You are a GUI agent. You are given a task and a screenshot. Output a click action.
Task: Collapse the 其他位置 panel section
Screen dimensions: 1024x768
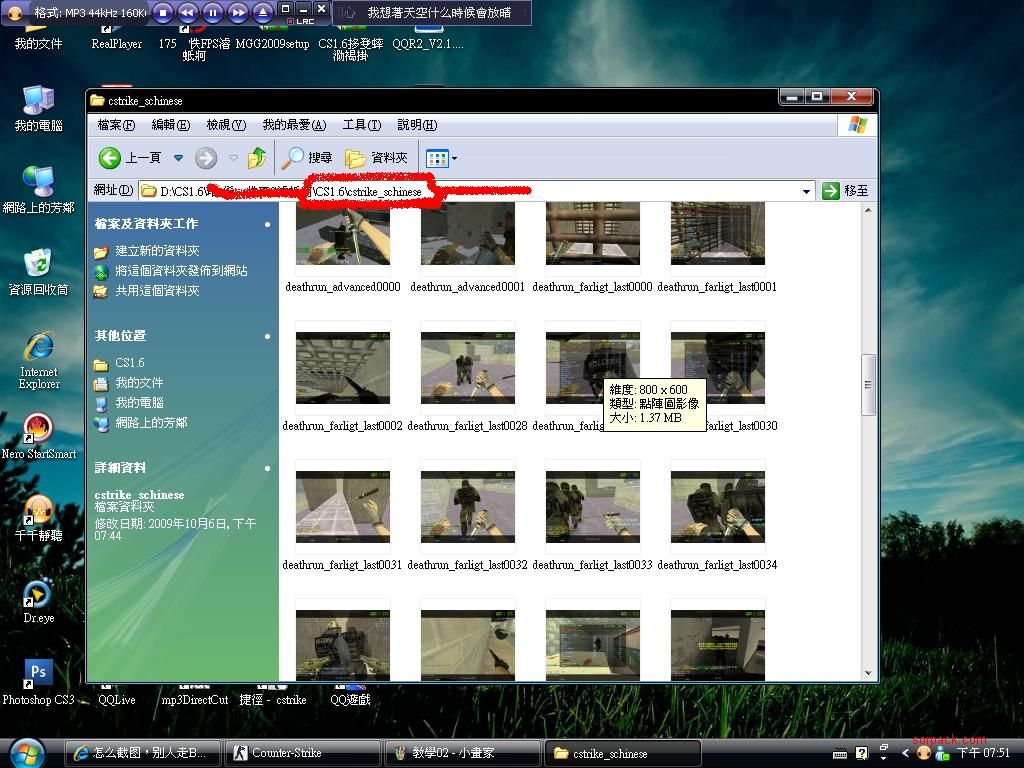pos(267,336)
